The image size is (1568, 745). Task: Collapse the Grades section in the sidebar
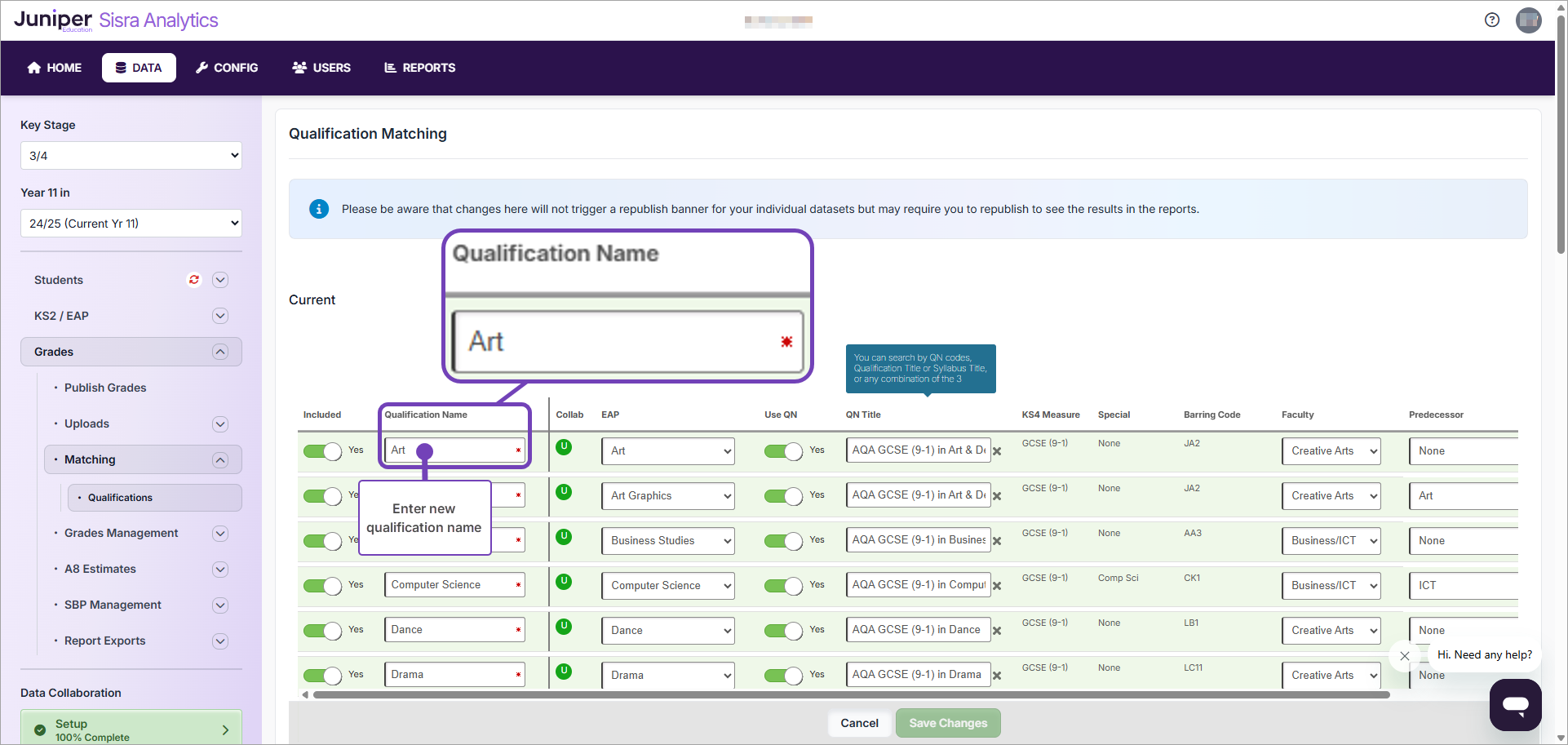tap(219, 352)
